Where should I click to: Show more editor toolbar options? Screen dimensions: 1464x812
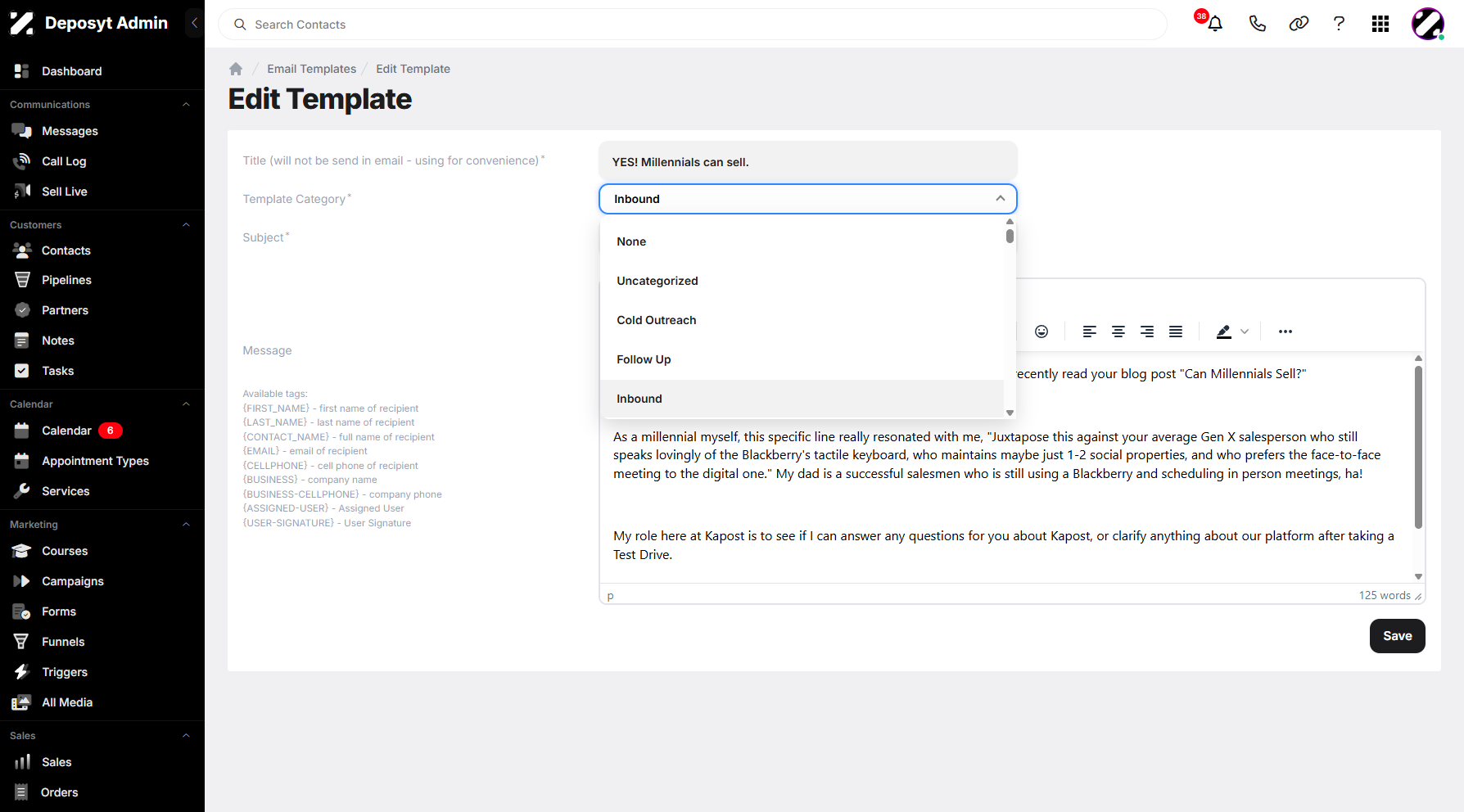(1286, 332)
